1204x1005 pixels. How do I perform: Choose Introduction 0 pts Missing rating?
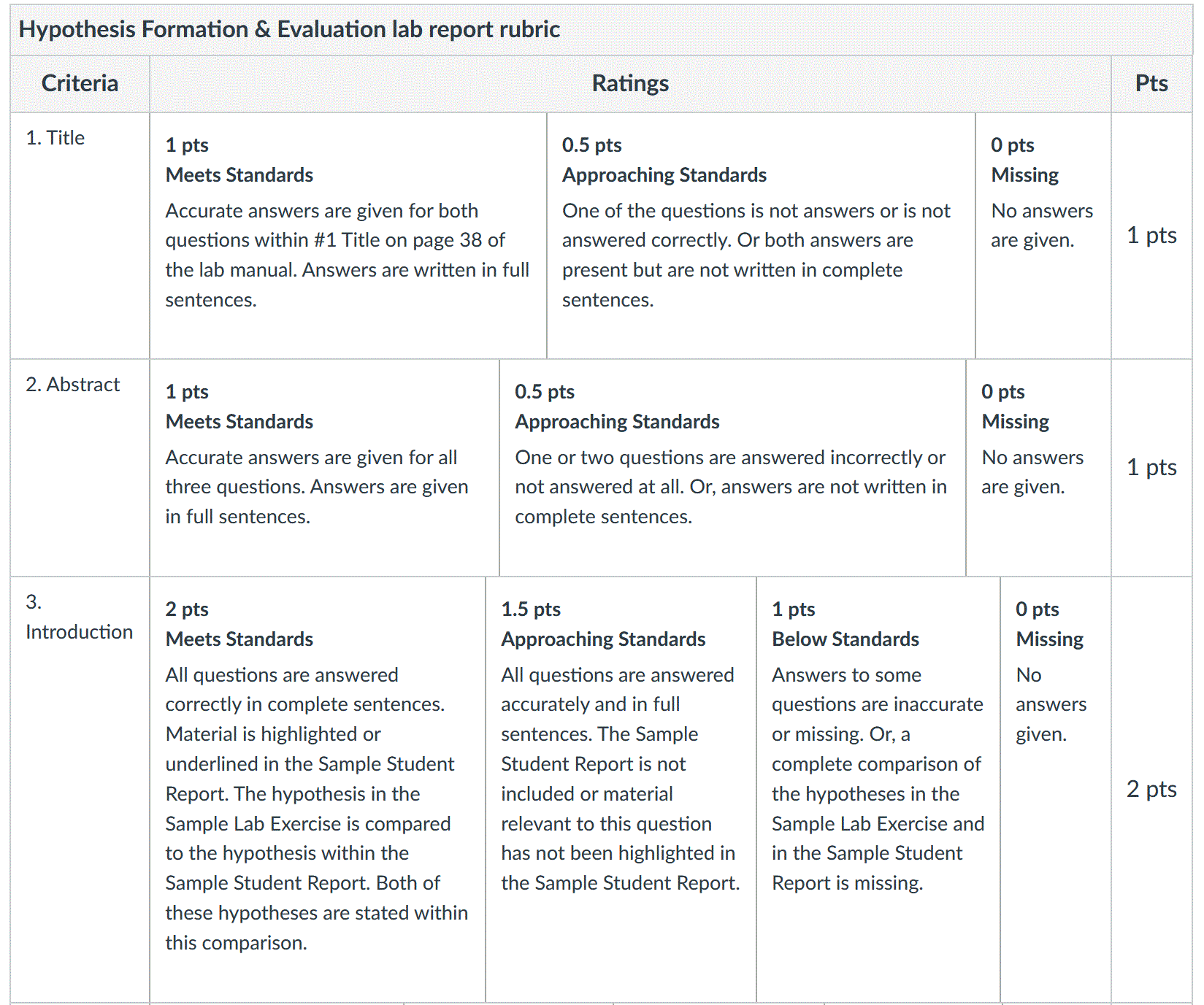tap(1056, 790)
